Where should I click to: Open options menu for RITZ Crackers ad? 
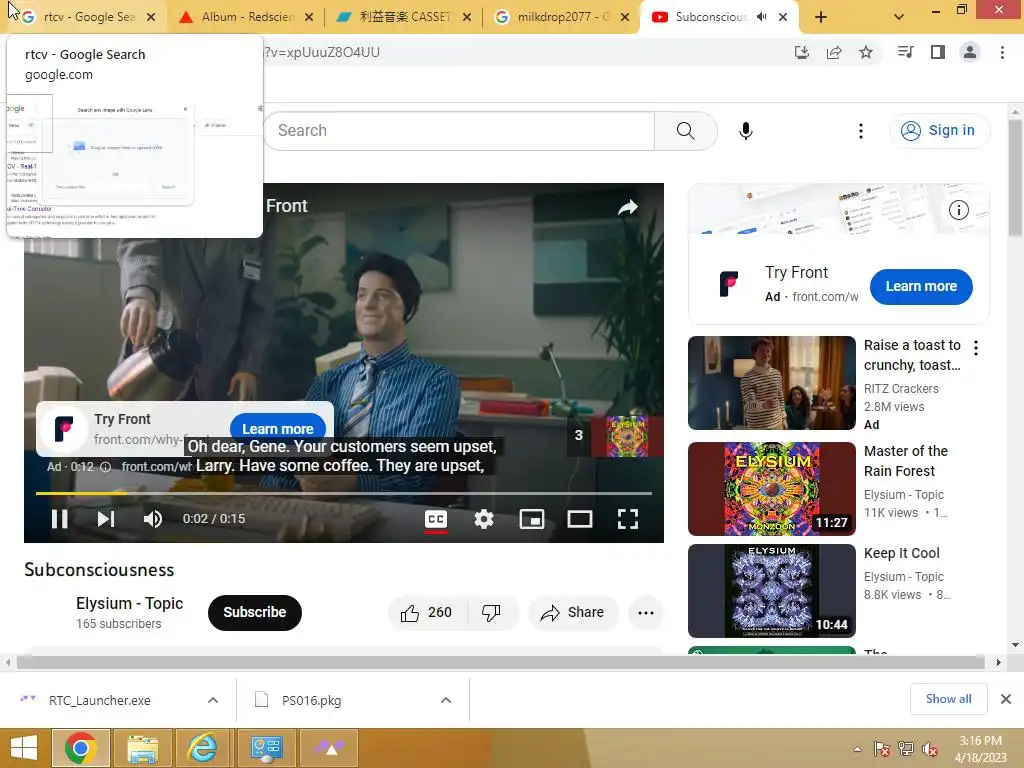[976, 348]
